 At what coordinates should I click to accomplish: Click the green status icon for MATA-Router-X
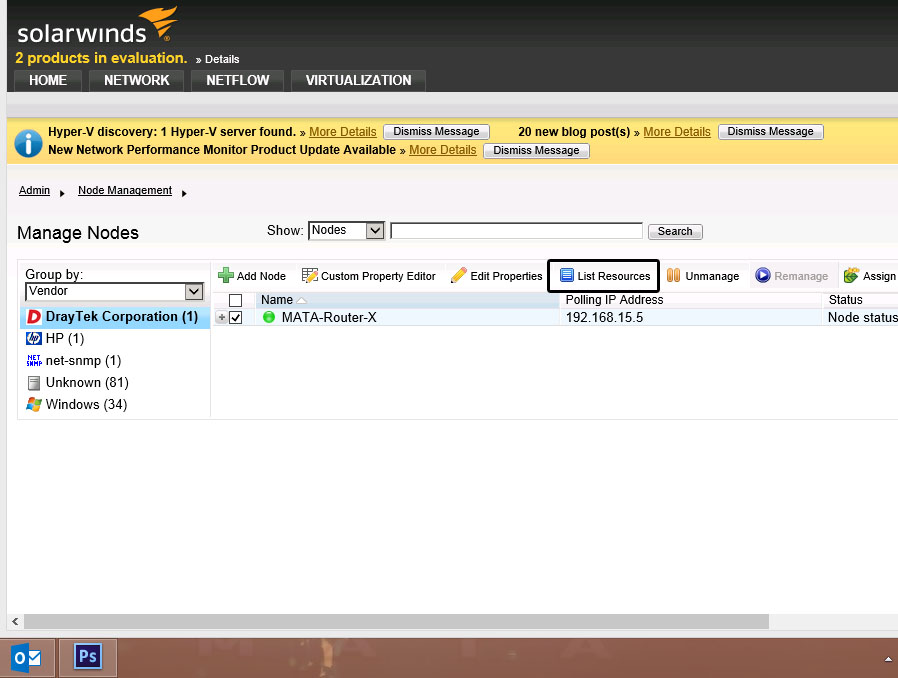(x=269, y=317)
